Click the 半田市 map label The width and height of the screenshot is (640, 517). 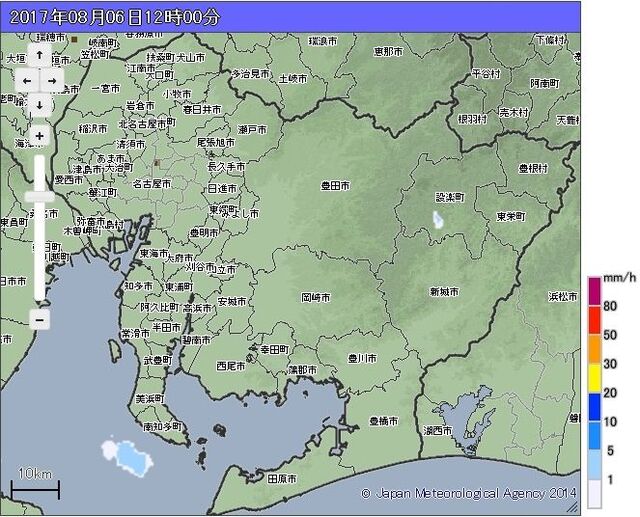point(166,327)
